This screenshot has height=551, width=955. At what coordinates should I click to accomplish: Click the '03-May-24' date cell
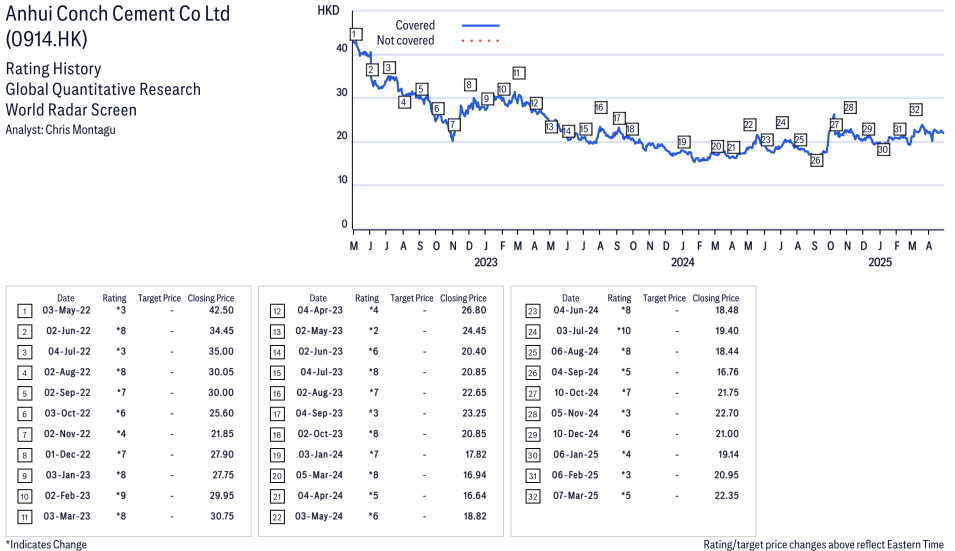[x=319, y=516]
